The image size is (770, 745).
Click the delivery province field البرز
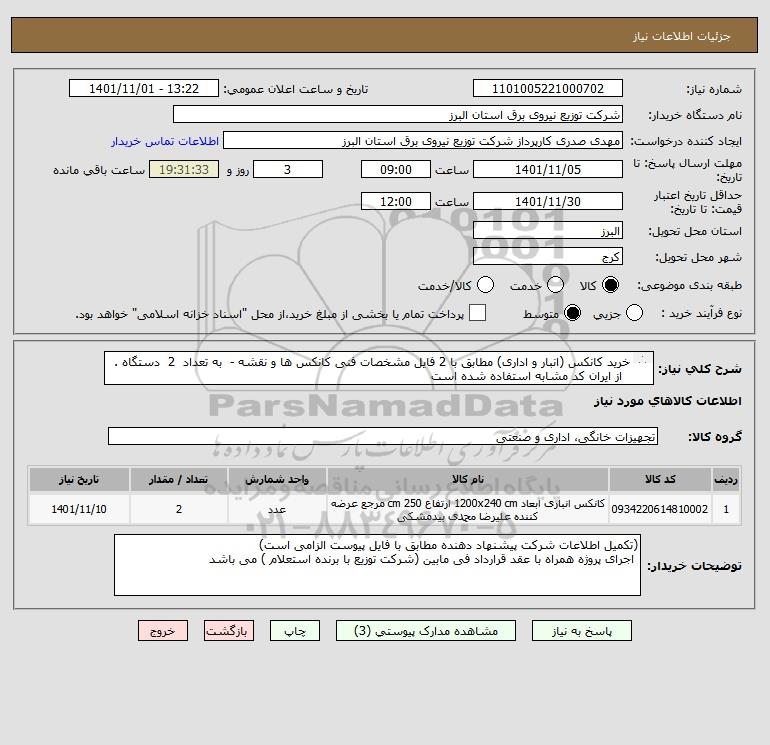coord(548,231)
